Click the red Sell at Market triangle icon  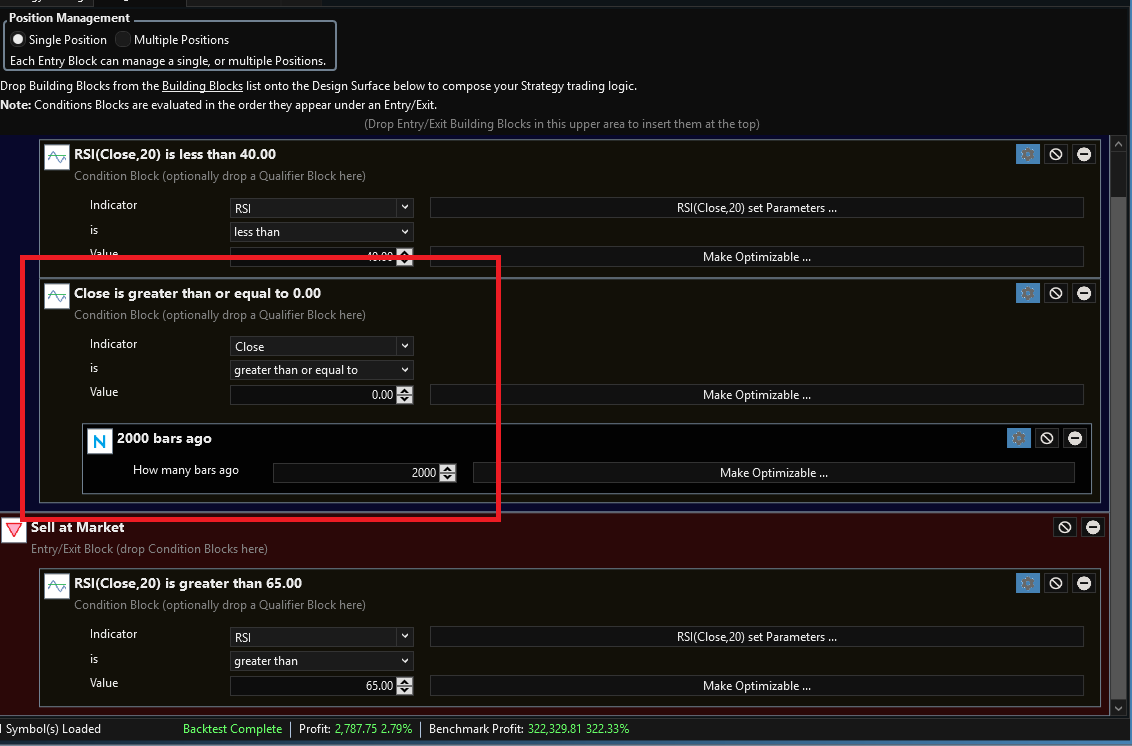(x=13, y=530)
